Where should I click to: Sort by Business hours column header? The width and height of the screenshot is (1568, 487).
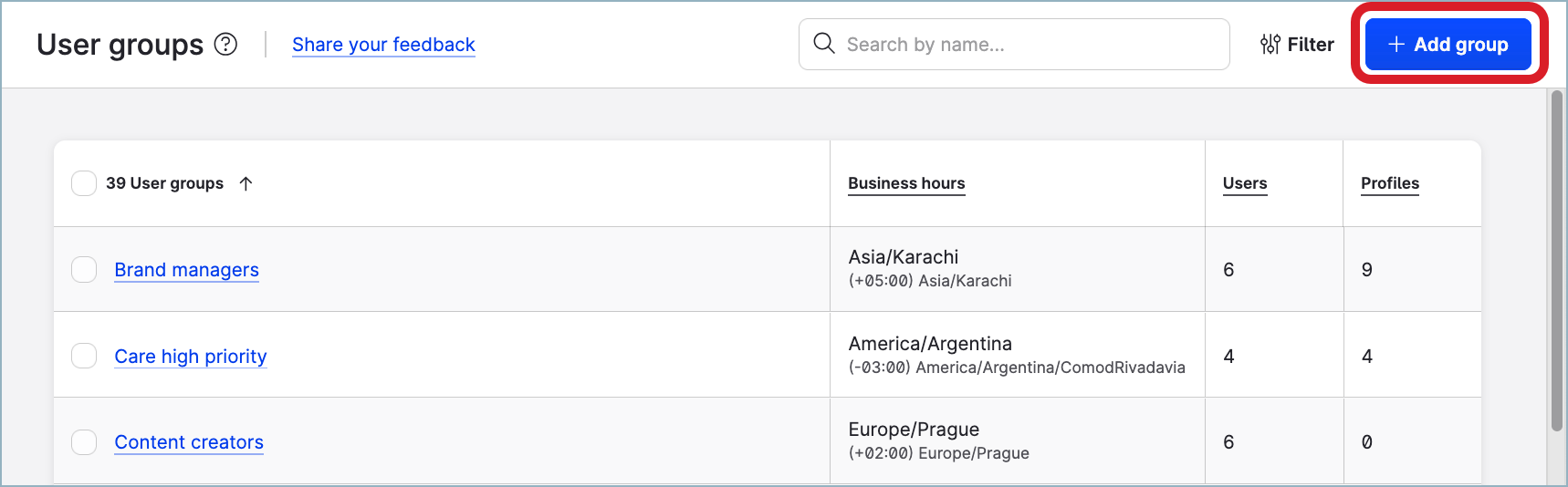[906, 183]
